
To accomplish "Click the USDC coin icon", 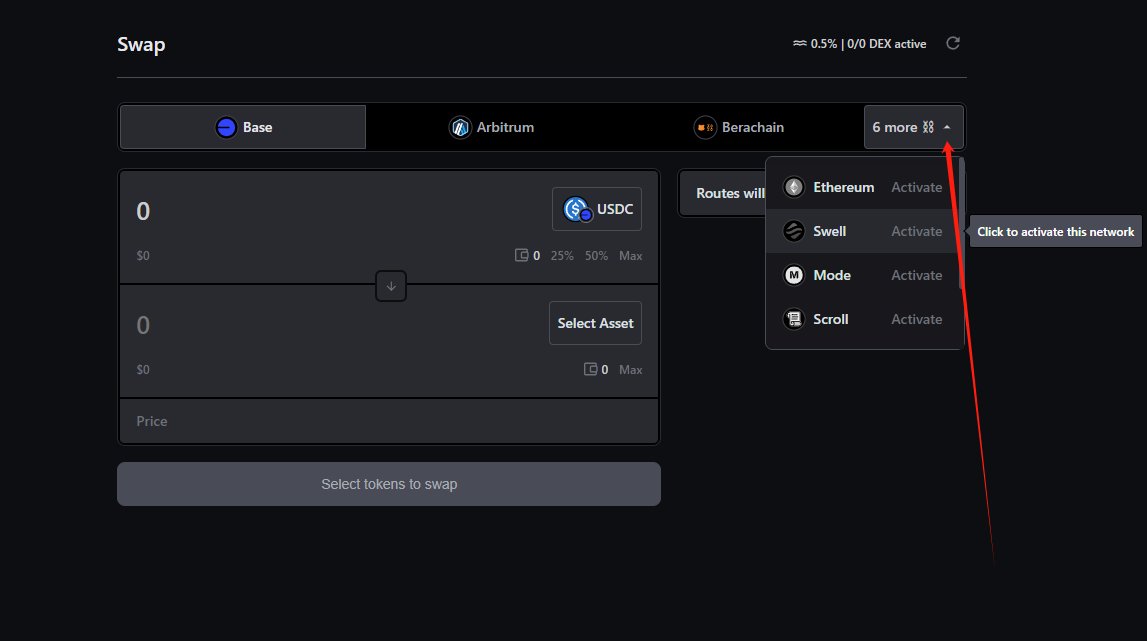I will (x=576, y=209).
